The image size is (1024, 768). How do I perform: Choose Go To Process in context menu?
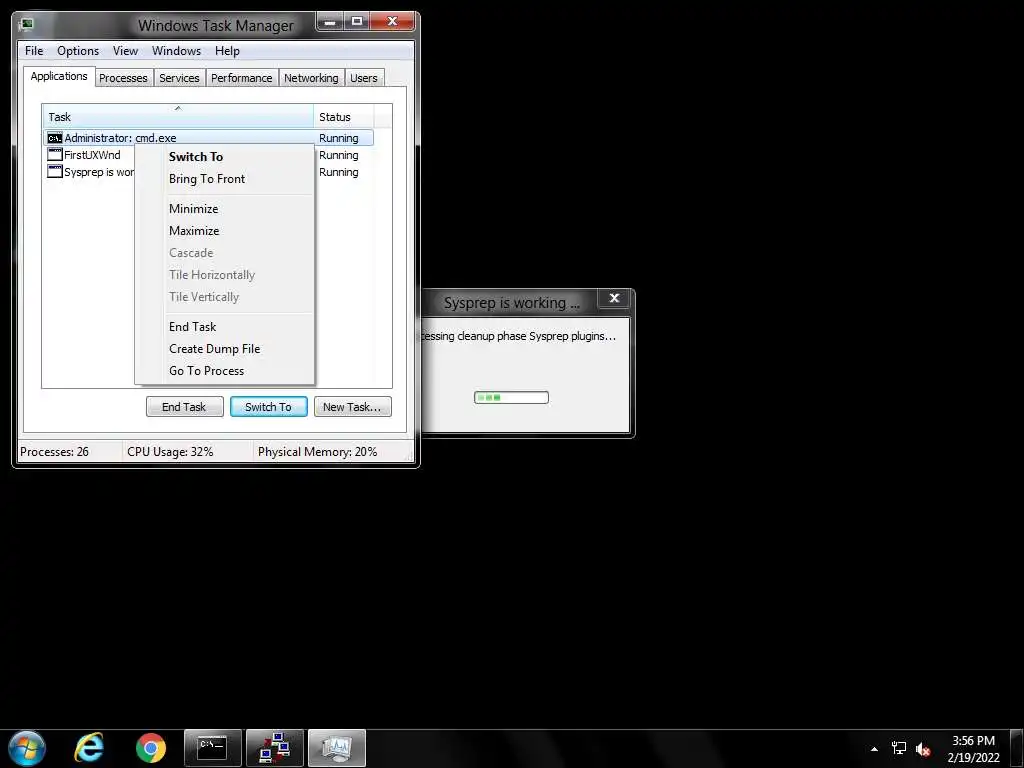[225, 371]
